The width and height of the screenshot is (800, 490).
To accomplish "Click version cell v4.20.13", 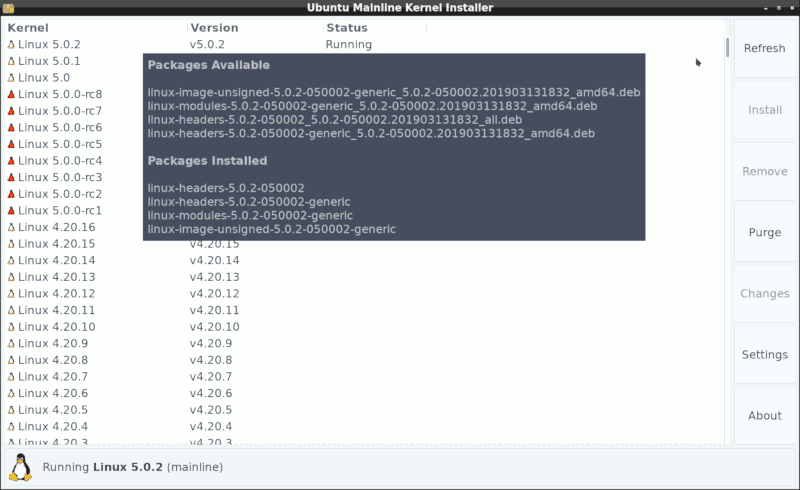I will (x=214, y=277).
